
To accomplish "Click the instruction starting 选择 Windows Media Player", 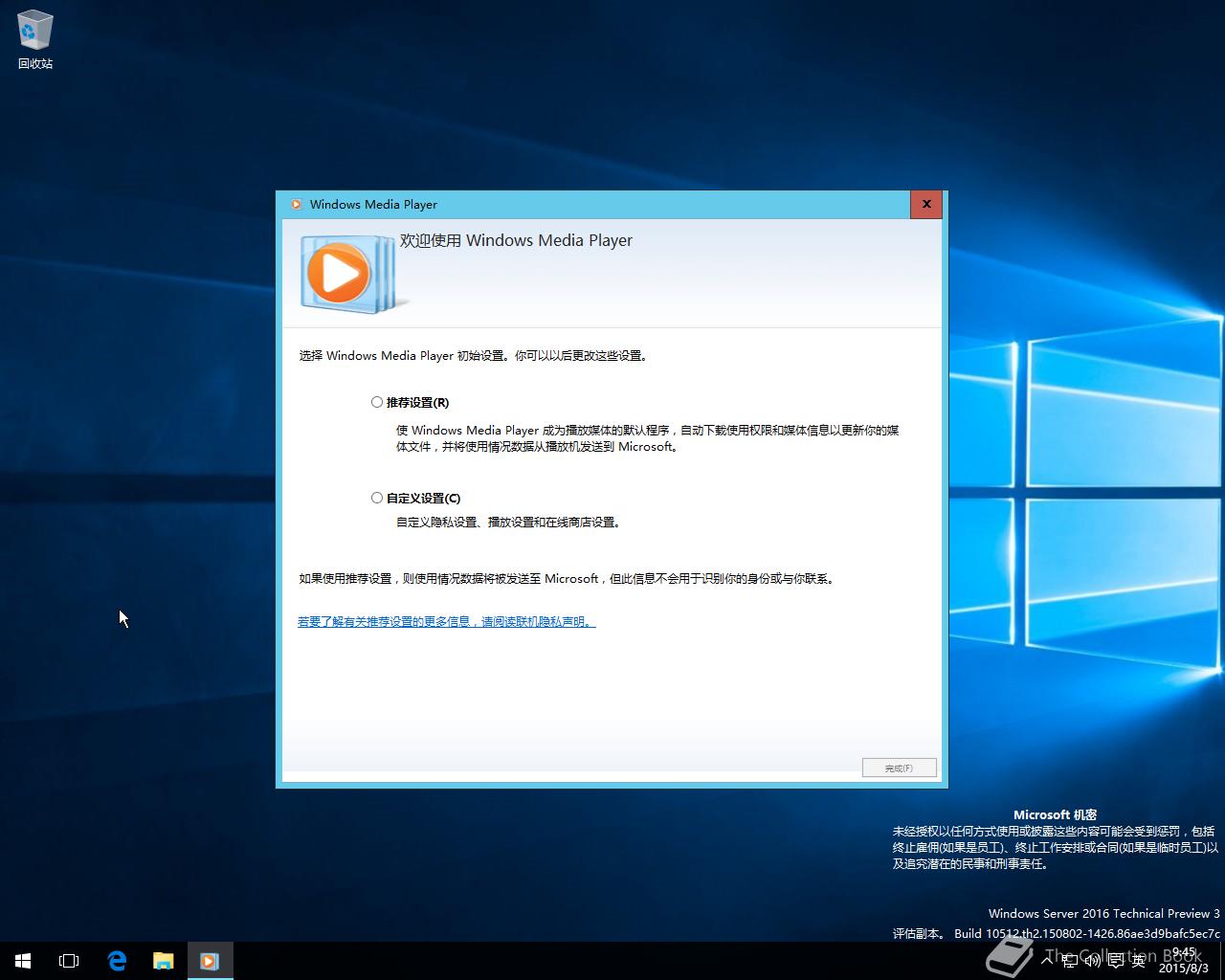I will [475, 356].
